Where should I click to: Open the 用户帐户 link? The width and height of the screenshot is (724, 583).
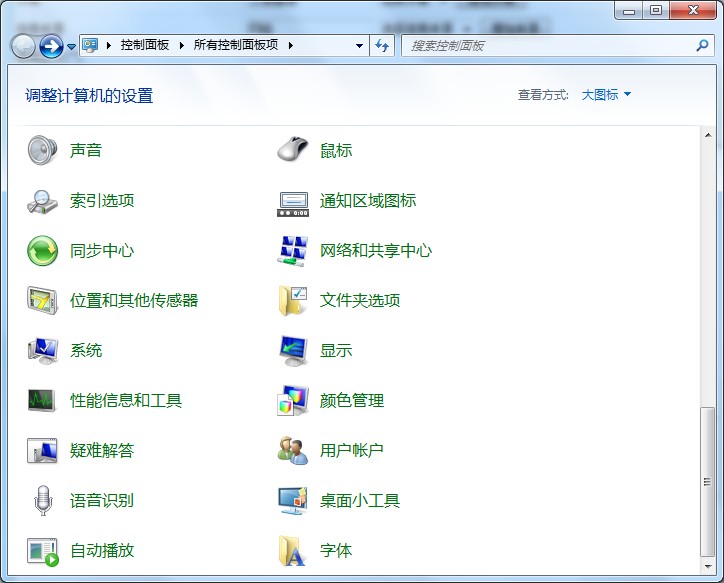coord(352,451)
